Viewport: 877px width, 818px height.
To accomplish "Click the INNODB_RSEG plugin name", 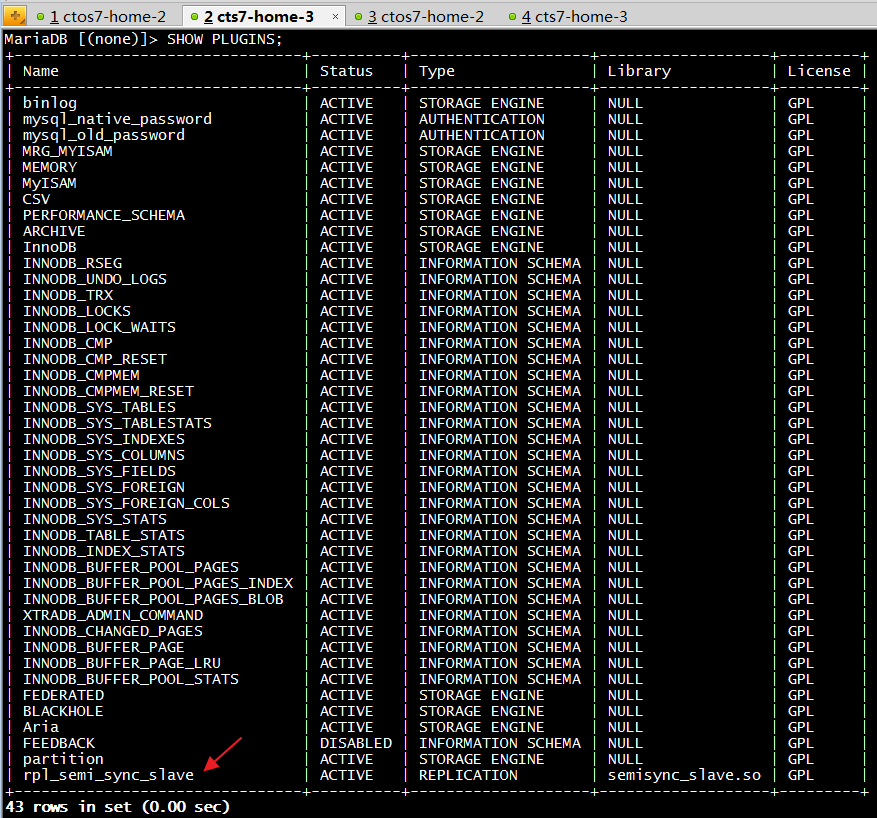I will [x=72, y=263].
